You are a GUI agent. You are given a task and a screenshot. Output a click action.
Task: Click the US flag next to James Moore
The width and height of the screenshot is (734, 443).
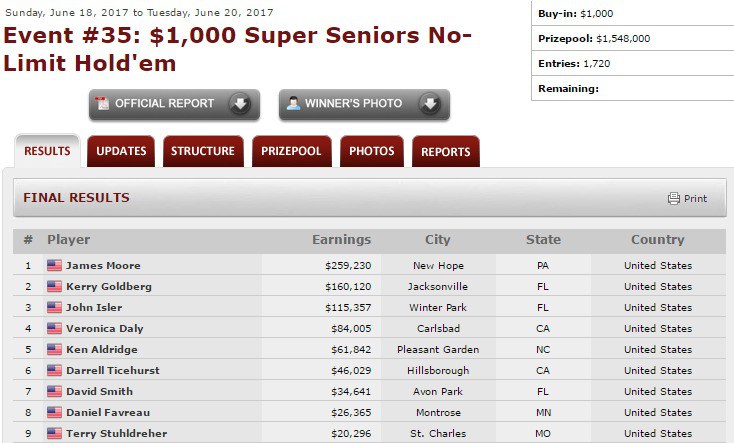point(54,266)
